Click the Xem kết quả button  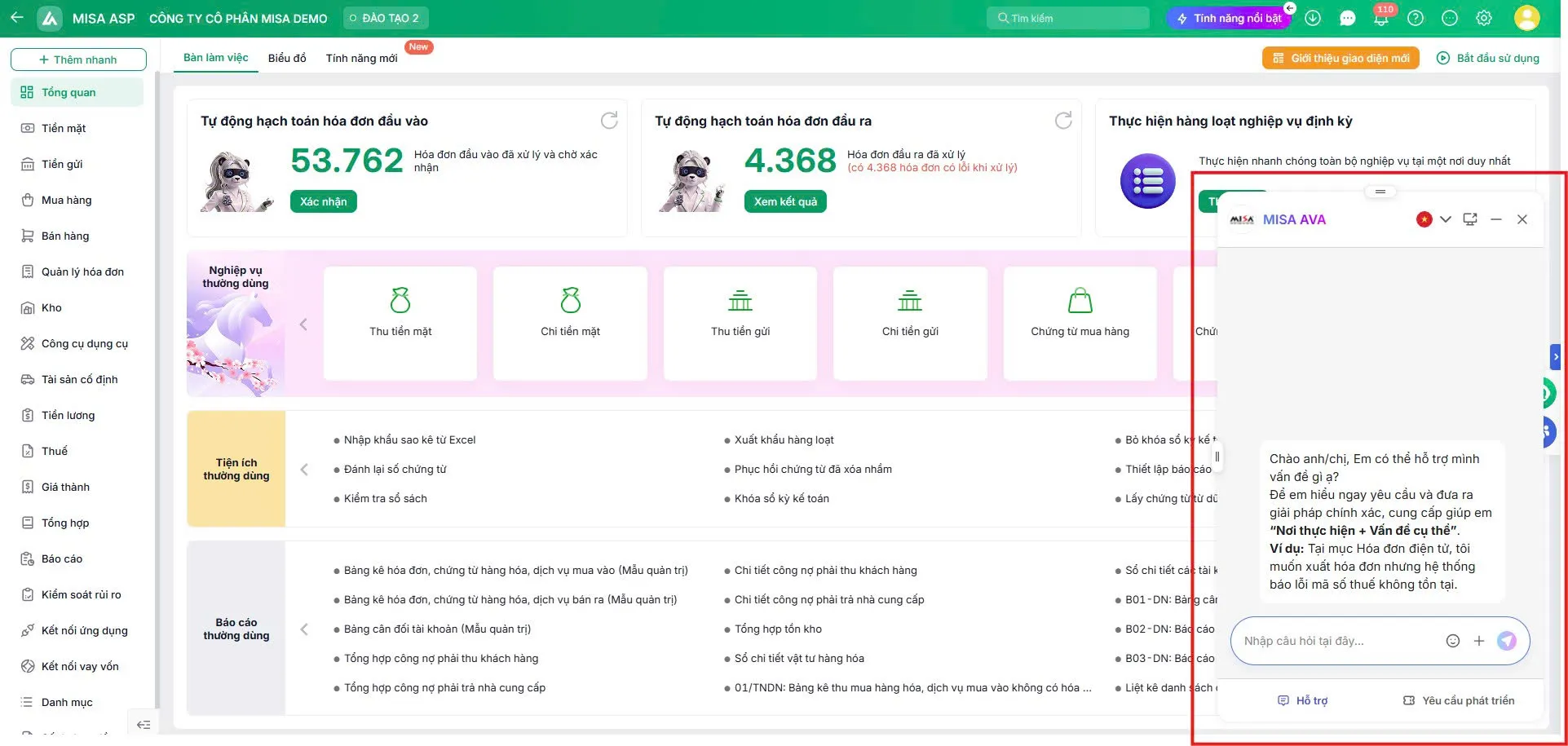[785, 201]
